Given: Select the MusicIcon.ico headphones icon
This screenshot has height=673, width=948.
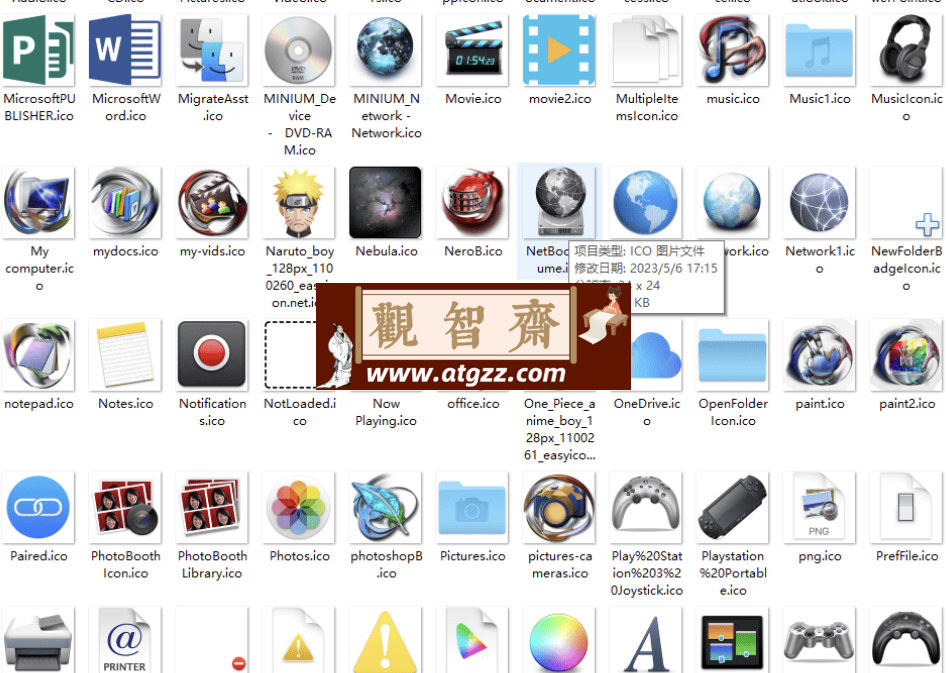Looking at the screenshot, I should pyautogui.click(x=906, y=50).
